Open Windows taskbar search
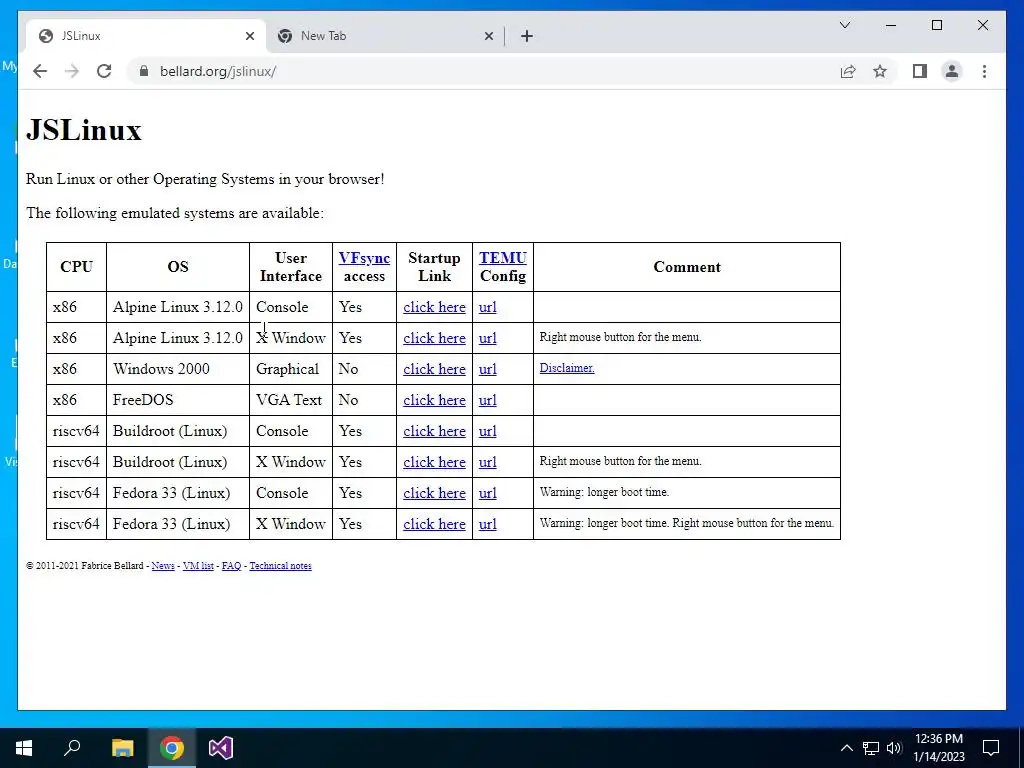This screenshot has height=768, width=1024. (x=72, y=748)
